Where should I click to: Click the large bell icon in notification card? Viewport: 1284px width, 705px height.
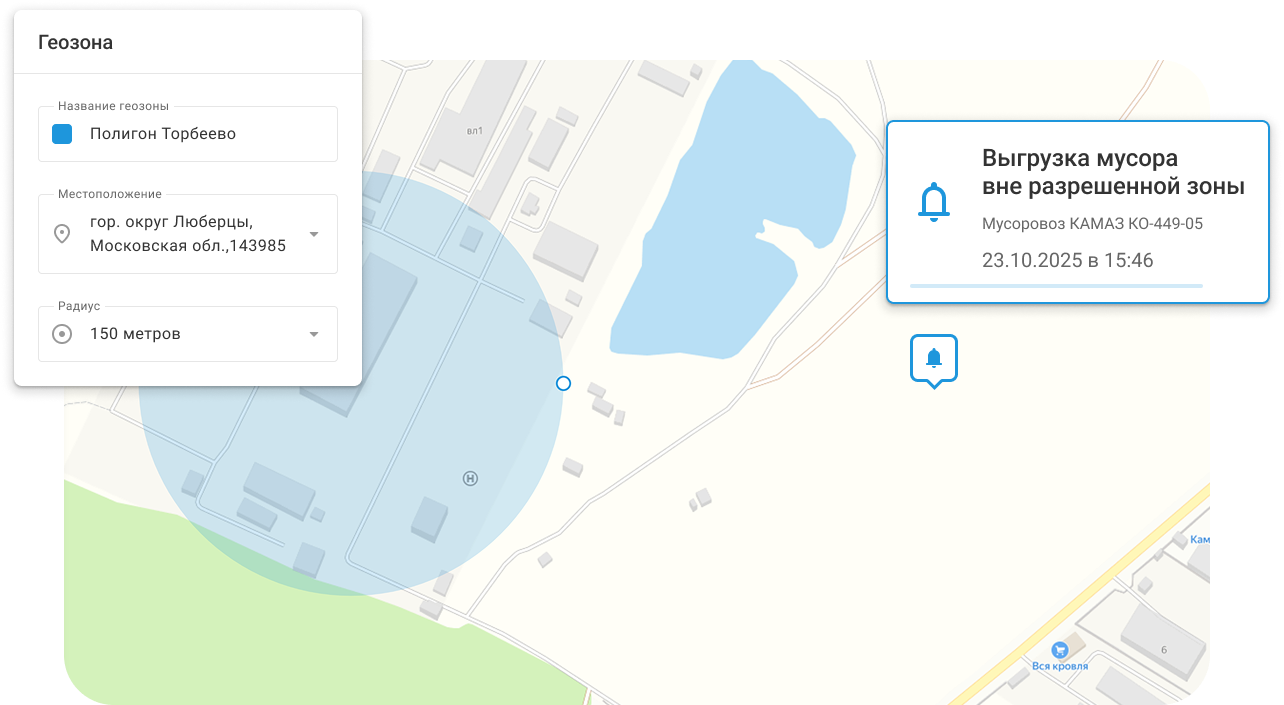(934, 203)
